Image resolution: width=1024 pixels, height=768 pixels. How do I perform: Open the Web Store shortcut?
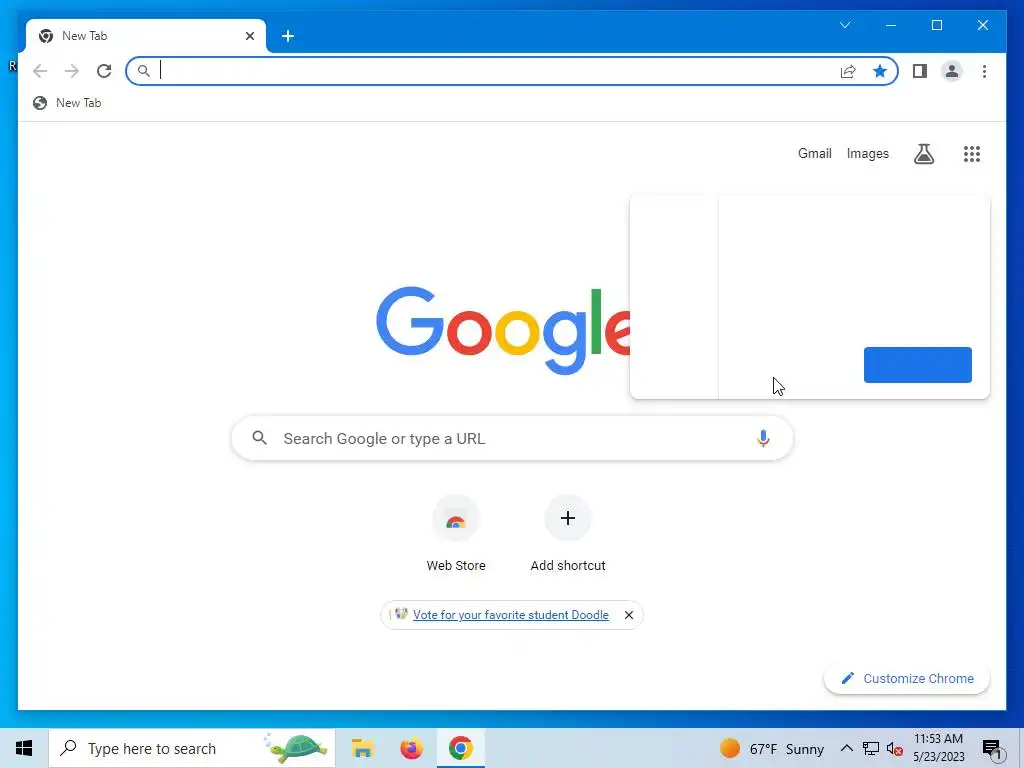[x=456, y=534]
